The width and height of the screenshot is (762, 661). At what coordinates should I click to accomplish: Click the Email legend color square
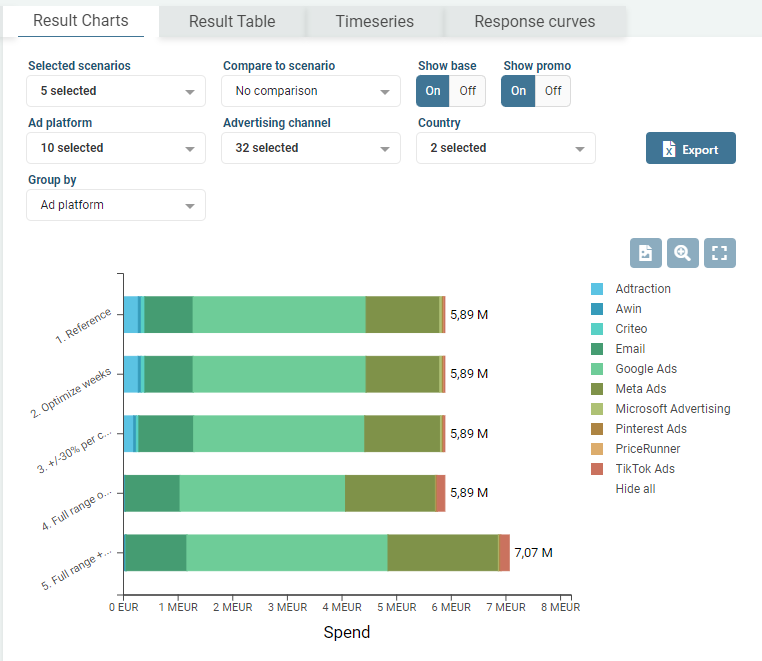(597, 349)
